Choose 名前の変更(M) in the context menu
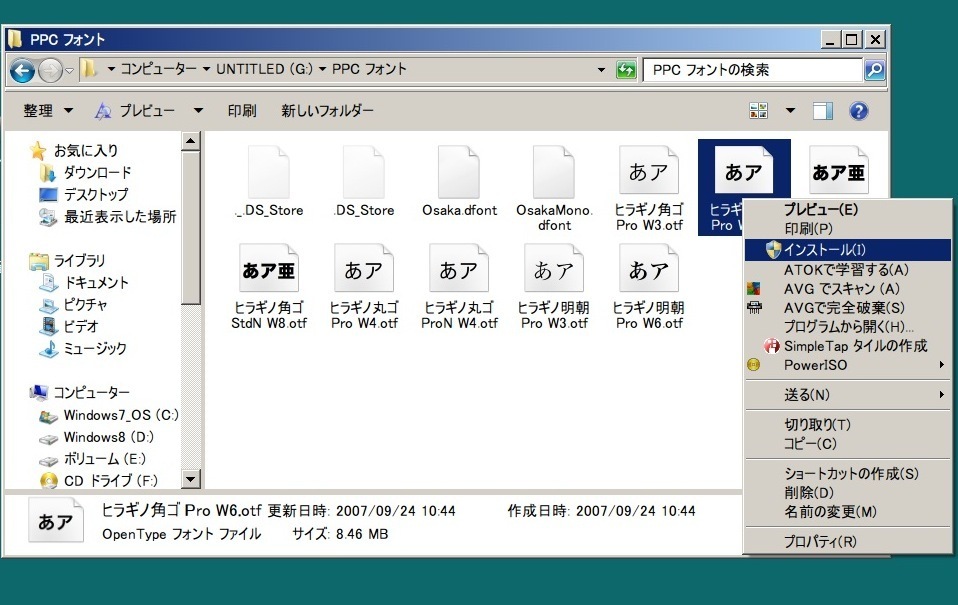The width and height of the screenshot is (958, 605). point(830,512)
